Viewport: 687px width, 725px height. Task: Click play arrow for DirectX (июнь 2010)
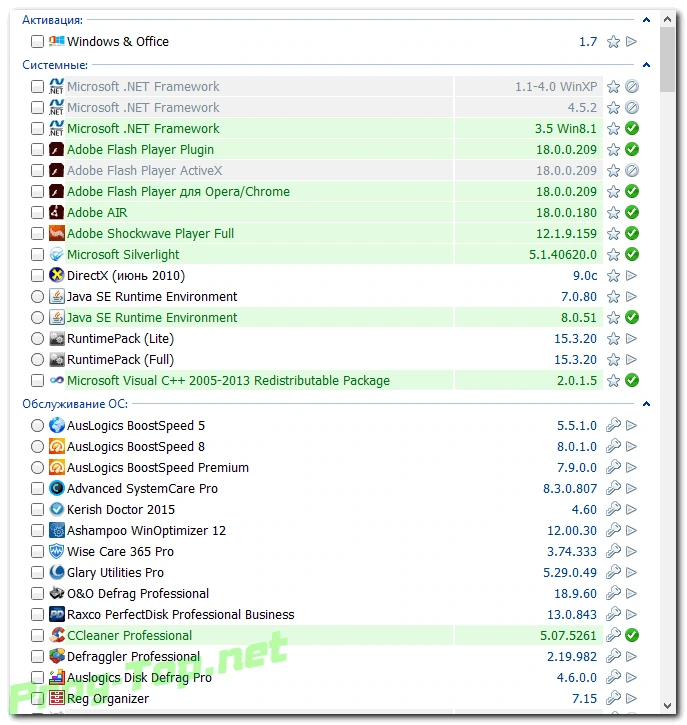pos(631,276)
